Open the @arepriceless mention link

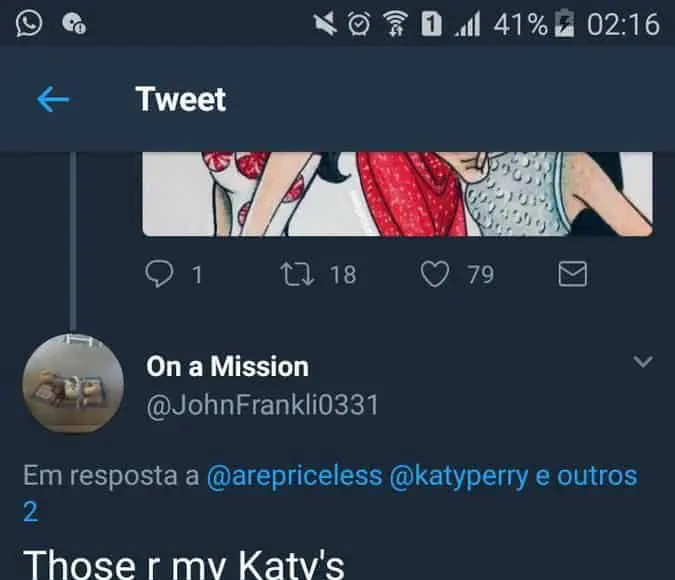click(x=294, y=476)
